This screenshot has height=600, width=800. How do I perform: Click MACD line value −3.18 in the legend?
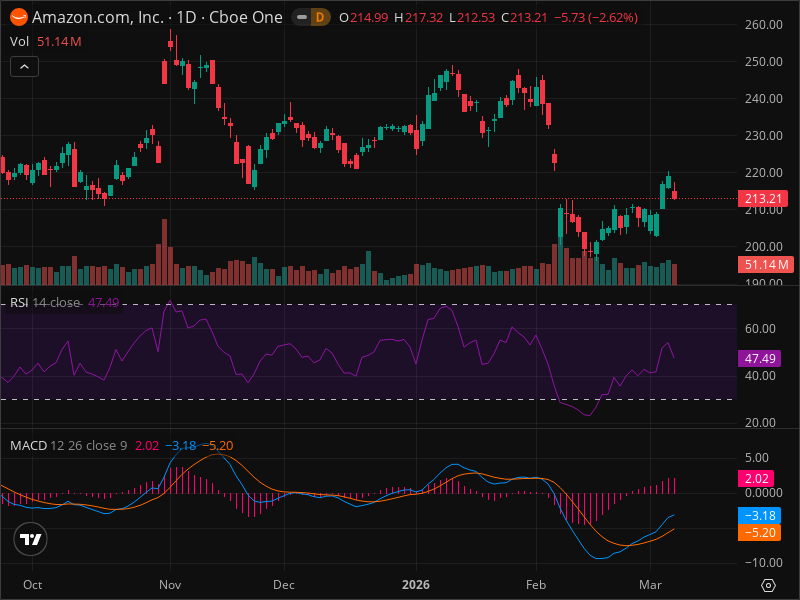tap(181, 446)
